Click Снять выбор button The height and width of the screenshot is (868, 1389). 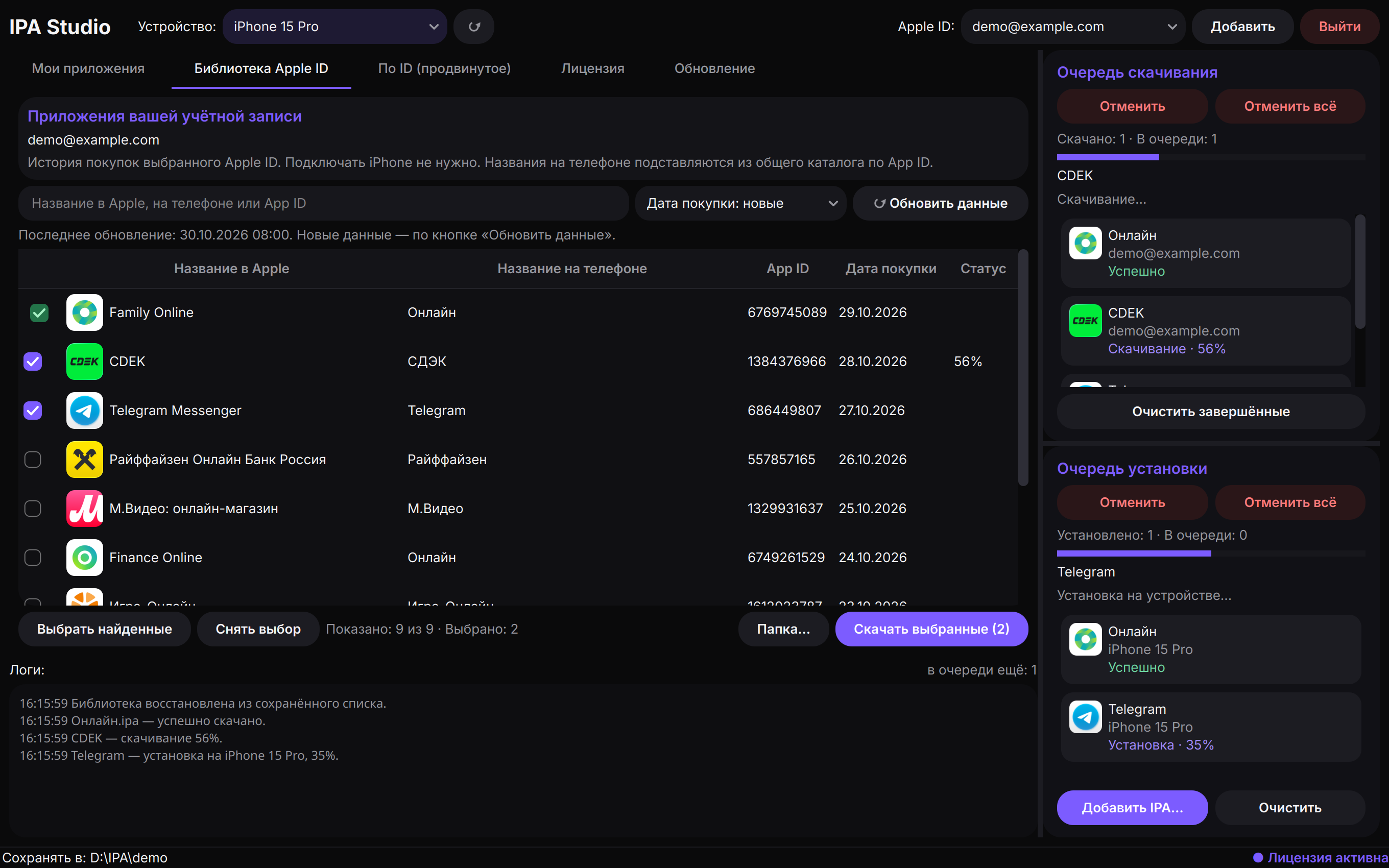(x=258, y=629)
